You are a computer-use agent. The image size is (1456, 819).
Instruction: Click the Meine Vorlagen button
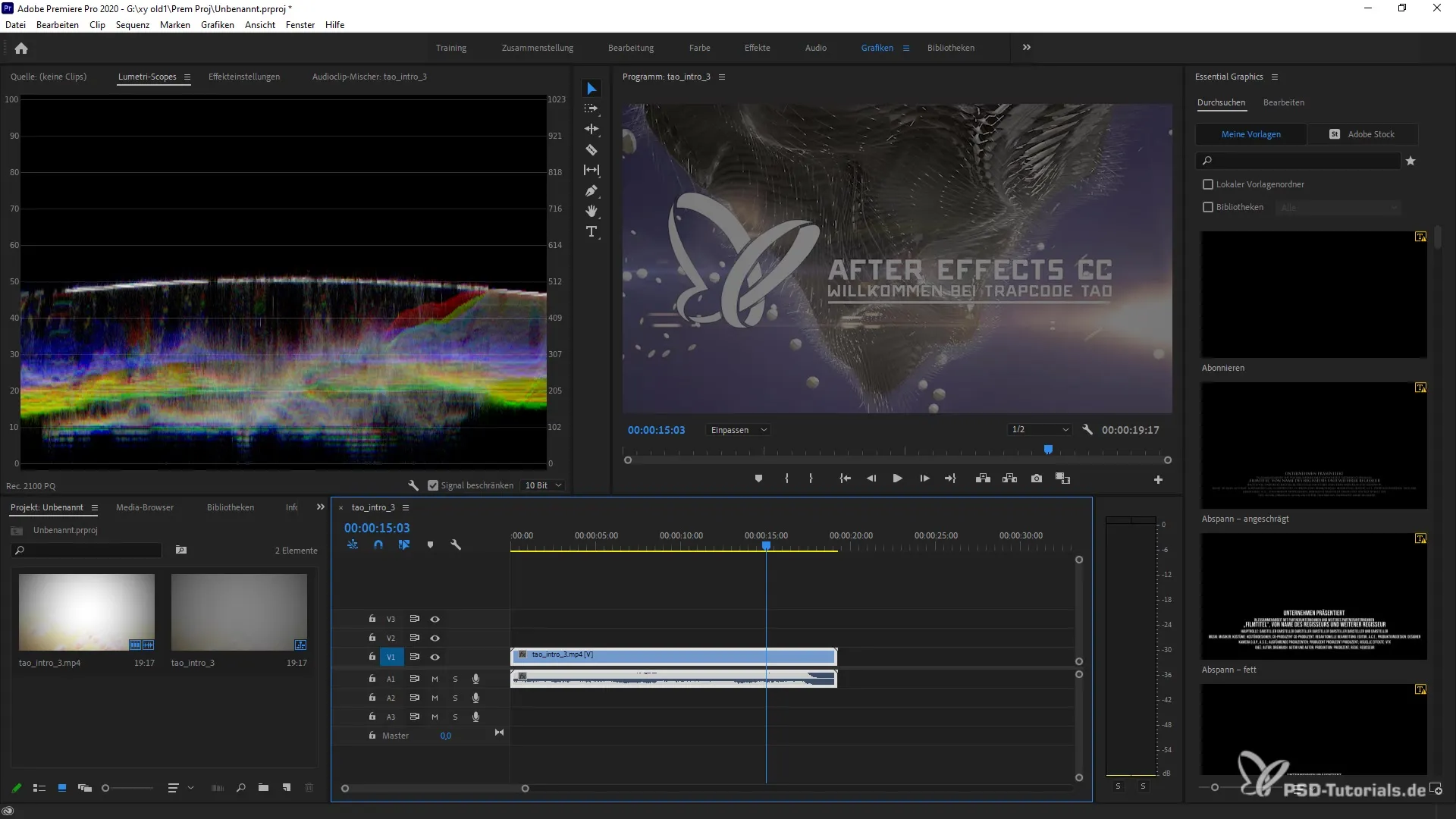click(x=1251, y=134)
